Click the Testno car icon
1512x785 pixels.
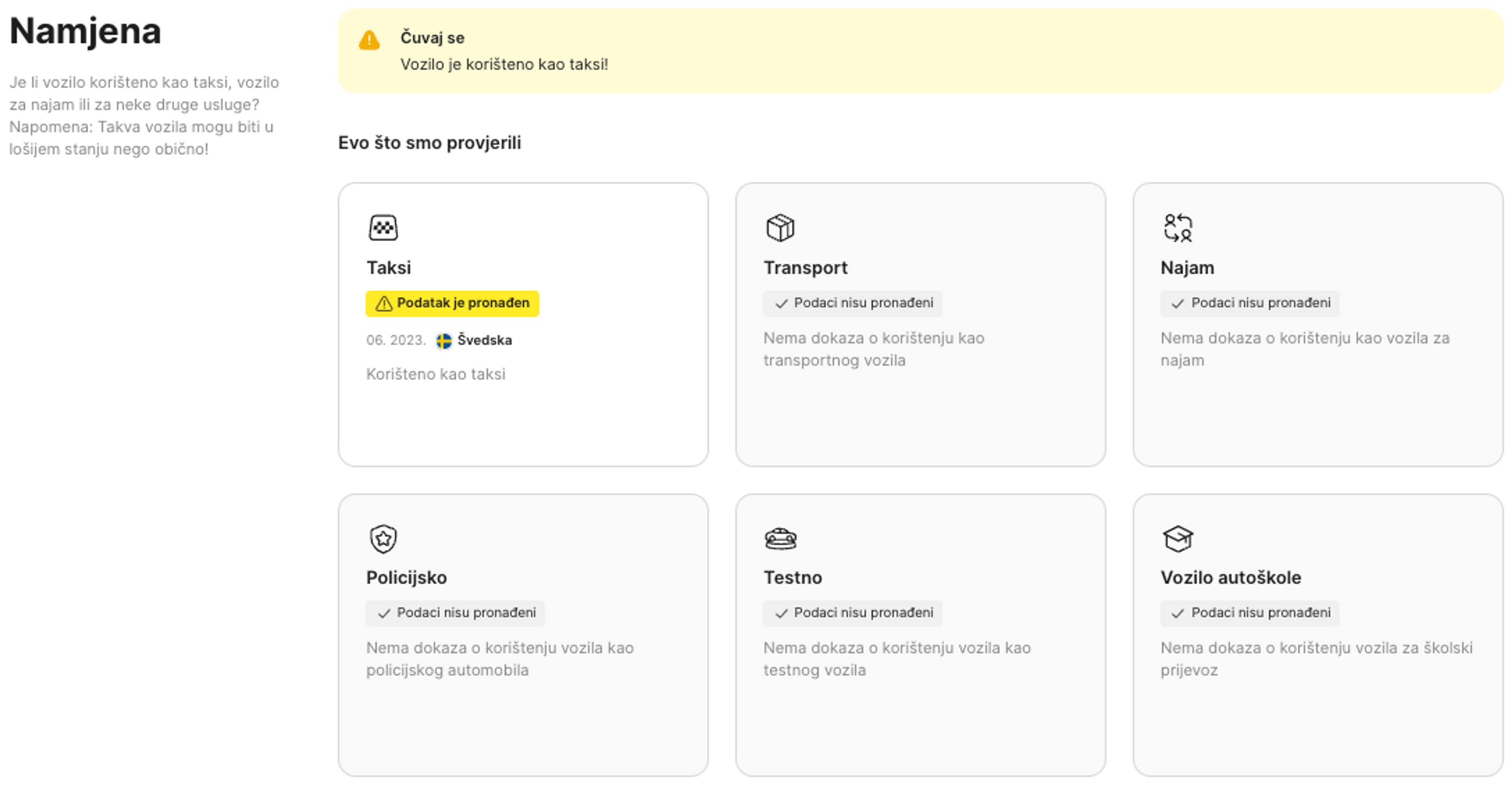[x=780, y=539]
